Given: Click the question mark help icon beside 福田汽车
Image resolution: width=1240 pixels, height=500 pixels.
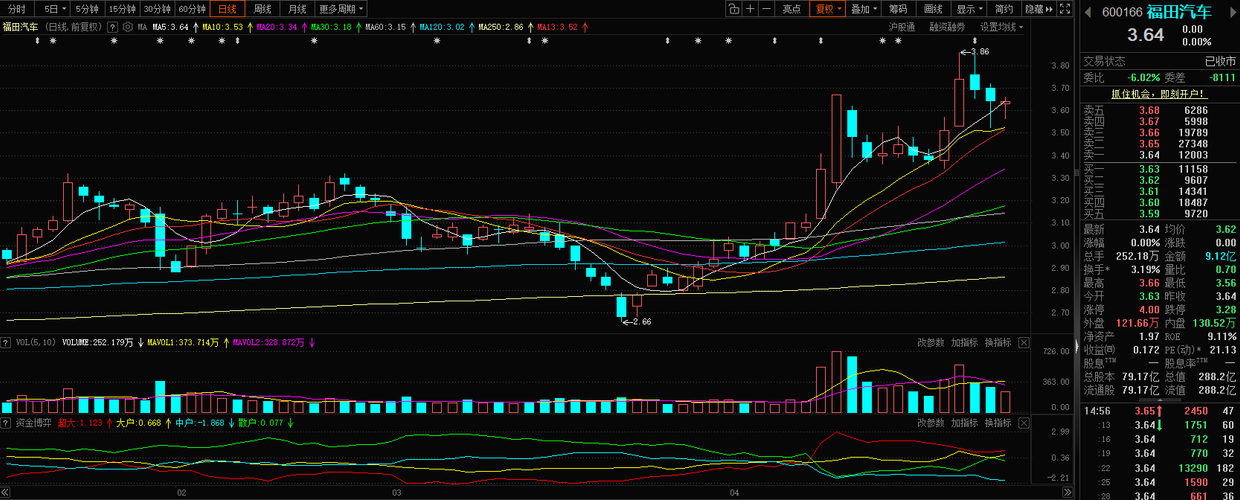Looking at the screenshot, I should pos(112,27).
